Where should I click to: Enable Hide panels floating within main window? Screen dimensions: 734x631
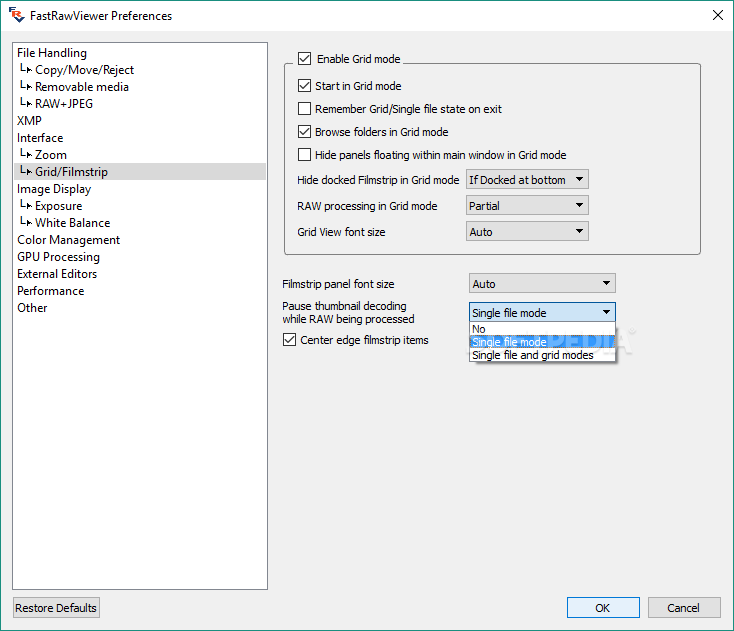(x=304, y=154)
